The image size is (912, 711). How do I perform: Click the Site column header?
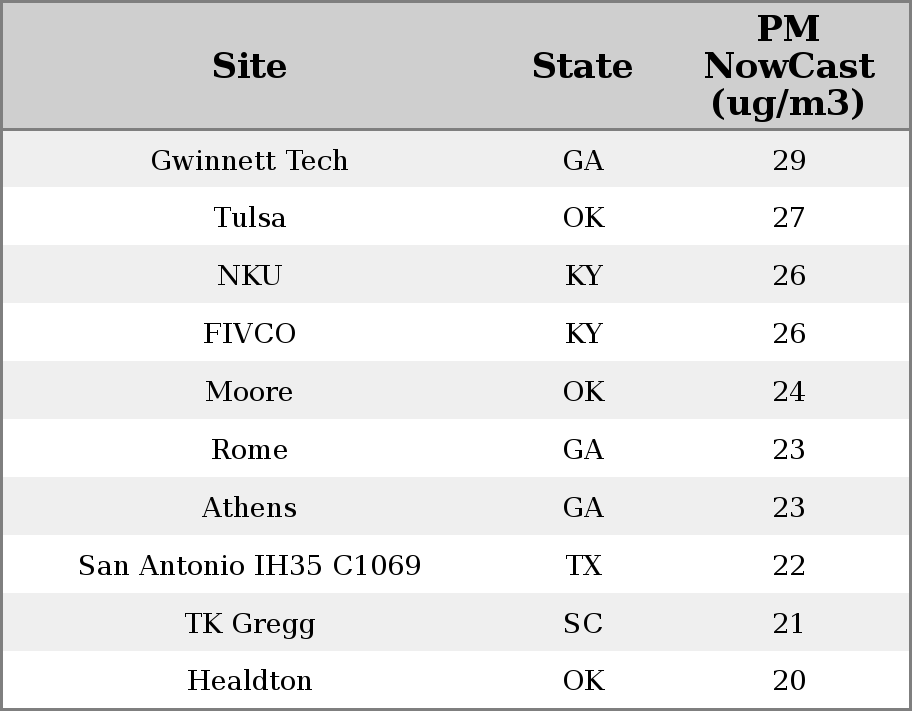pos(249,66)
